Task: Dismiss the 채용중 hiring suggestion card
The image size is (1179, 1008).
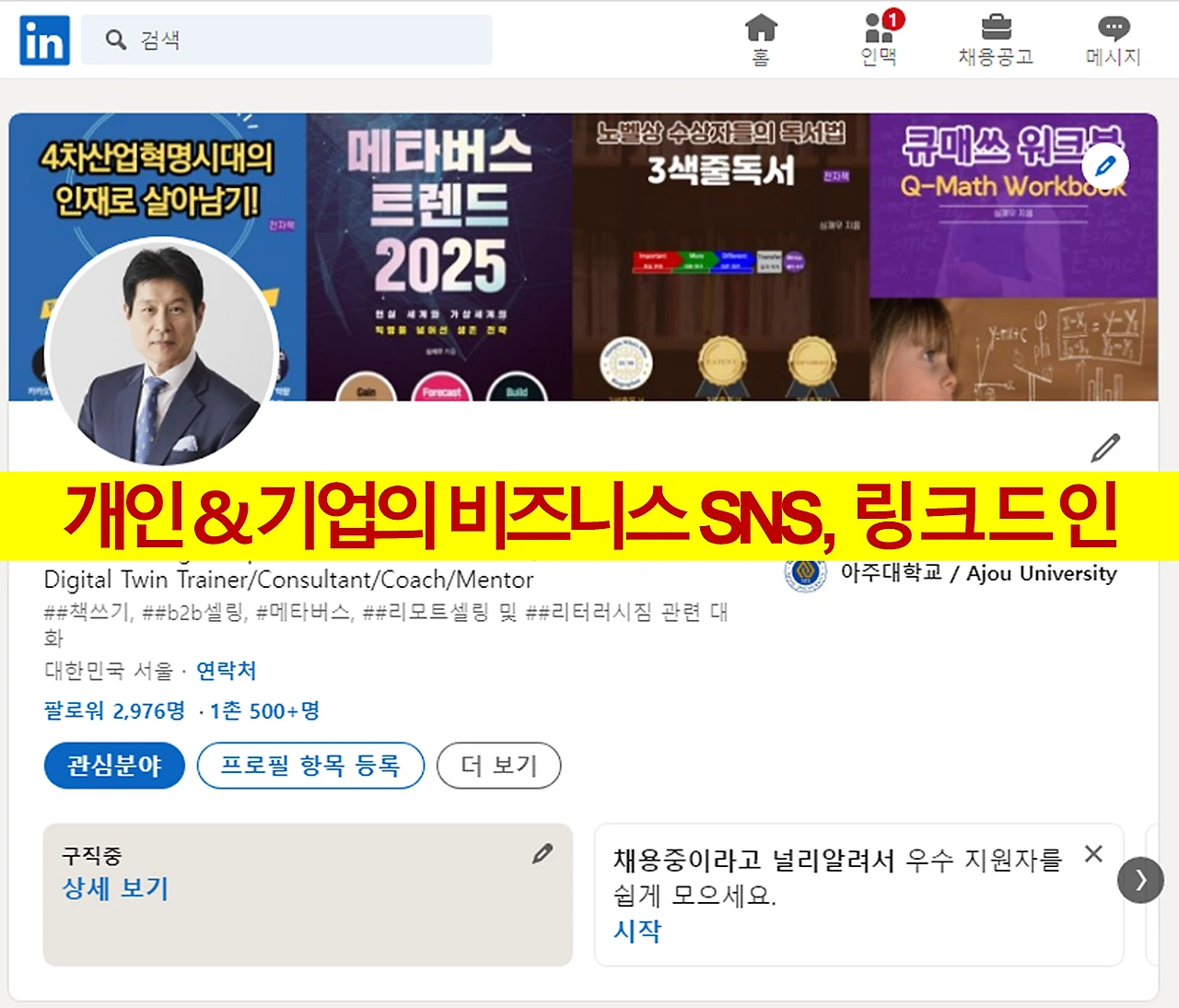Action: [1093, 854]
